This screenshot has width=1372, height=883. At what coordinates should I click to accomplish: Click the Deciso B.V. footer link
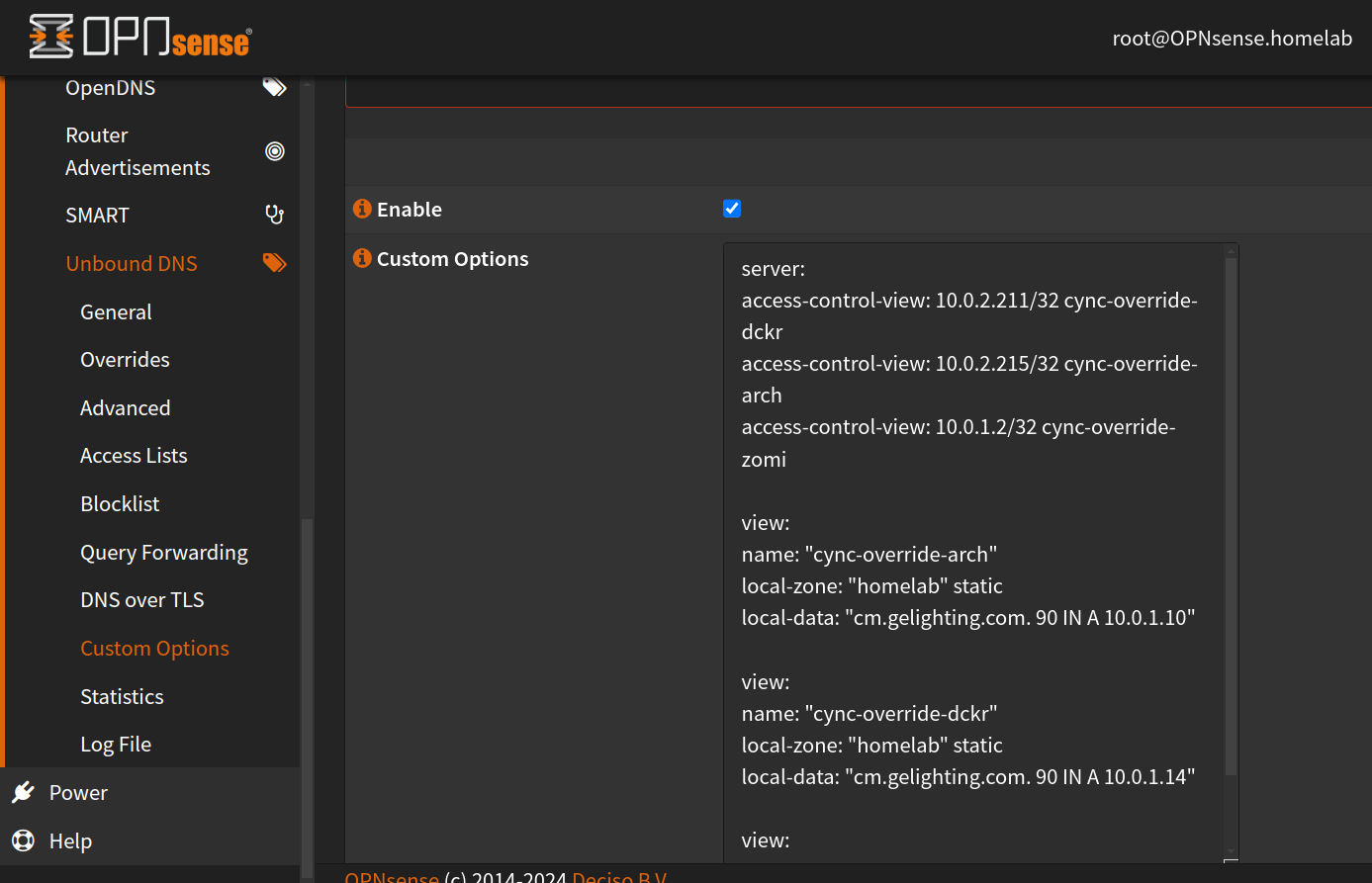(x=619, y=876)
